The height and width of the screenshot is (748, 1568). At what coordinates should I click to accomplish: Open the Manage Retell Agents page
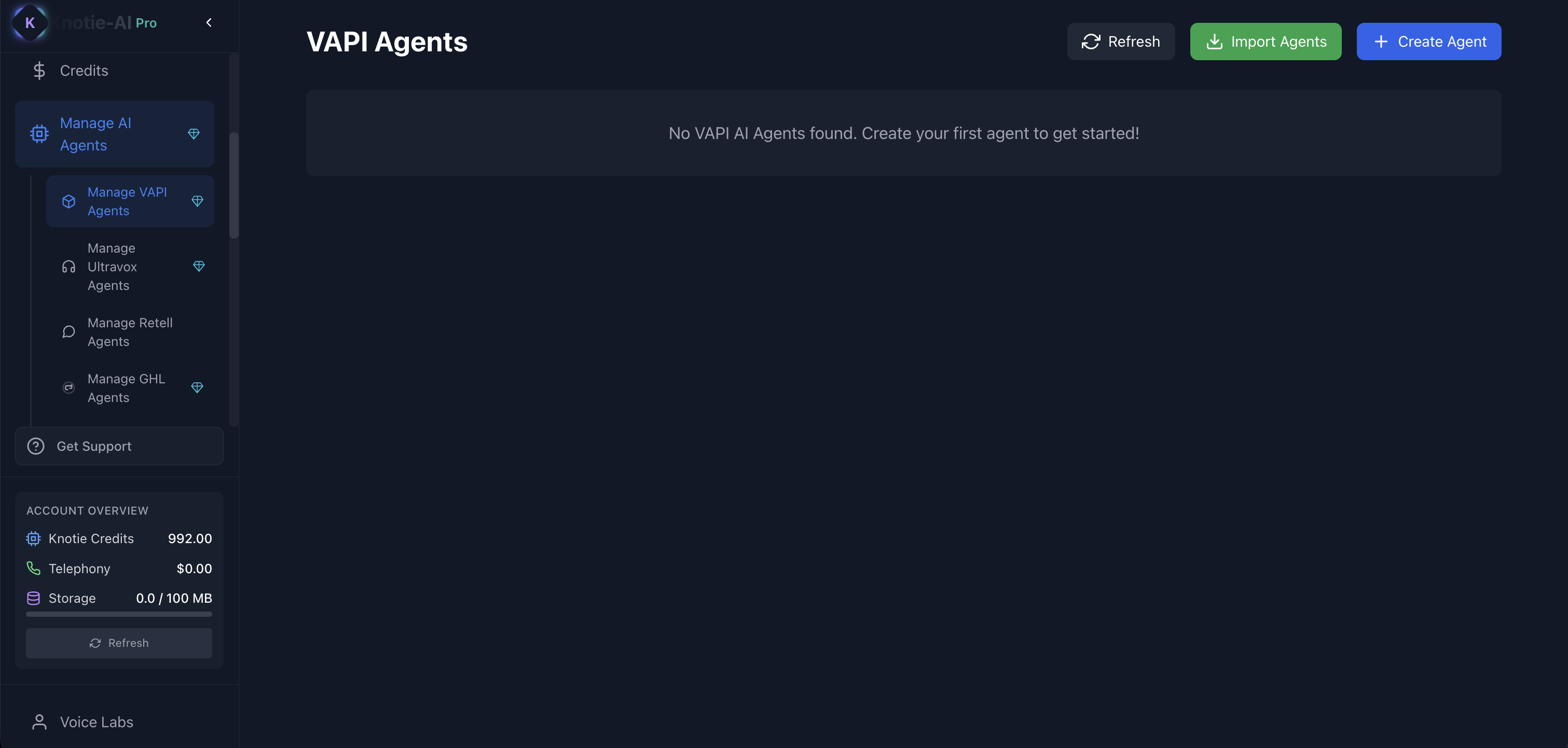(x=130, y=331)
